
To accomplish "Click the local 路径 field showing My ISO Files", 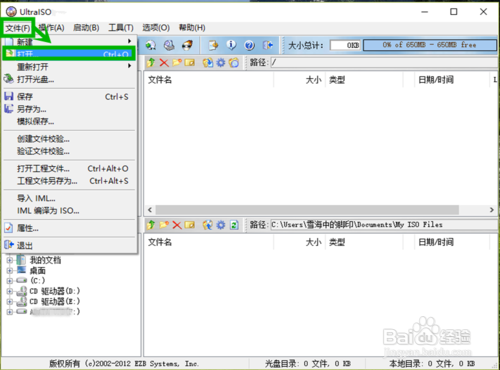I will tap(384, 225).
